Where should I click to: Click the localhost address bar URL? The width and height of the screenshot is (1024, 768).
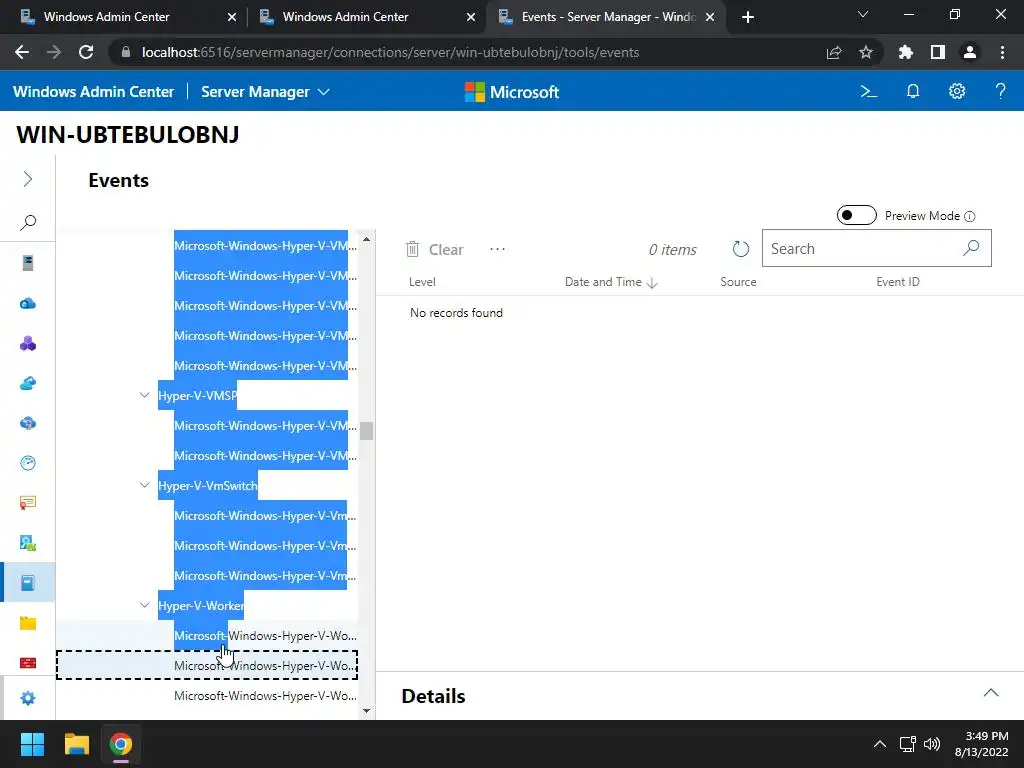391,52
